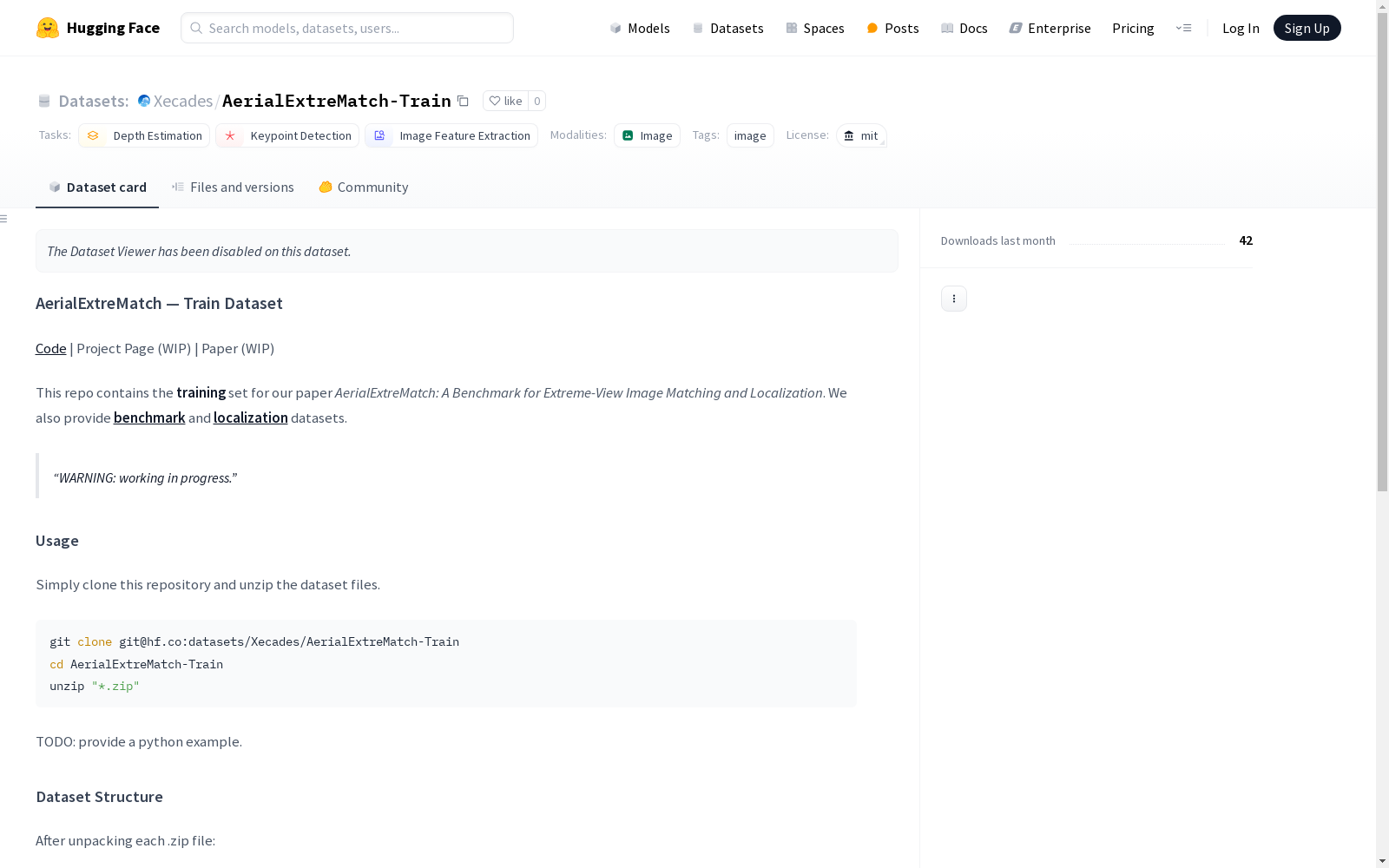Open the benchmark dataset link
Screen dimensions: 1389x868
pos(149,418)
